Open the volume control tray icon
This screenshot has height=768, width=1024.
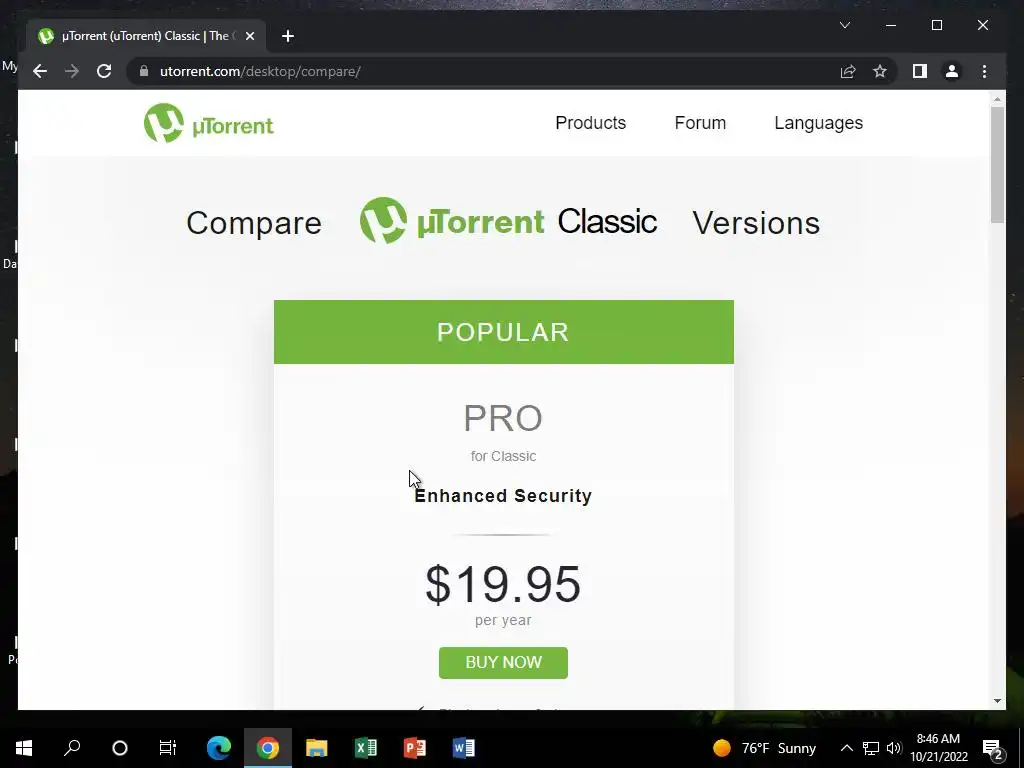(894, 748)
